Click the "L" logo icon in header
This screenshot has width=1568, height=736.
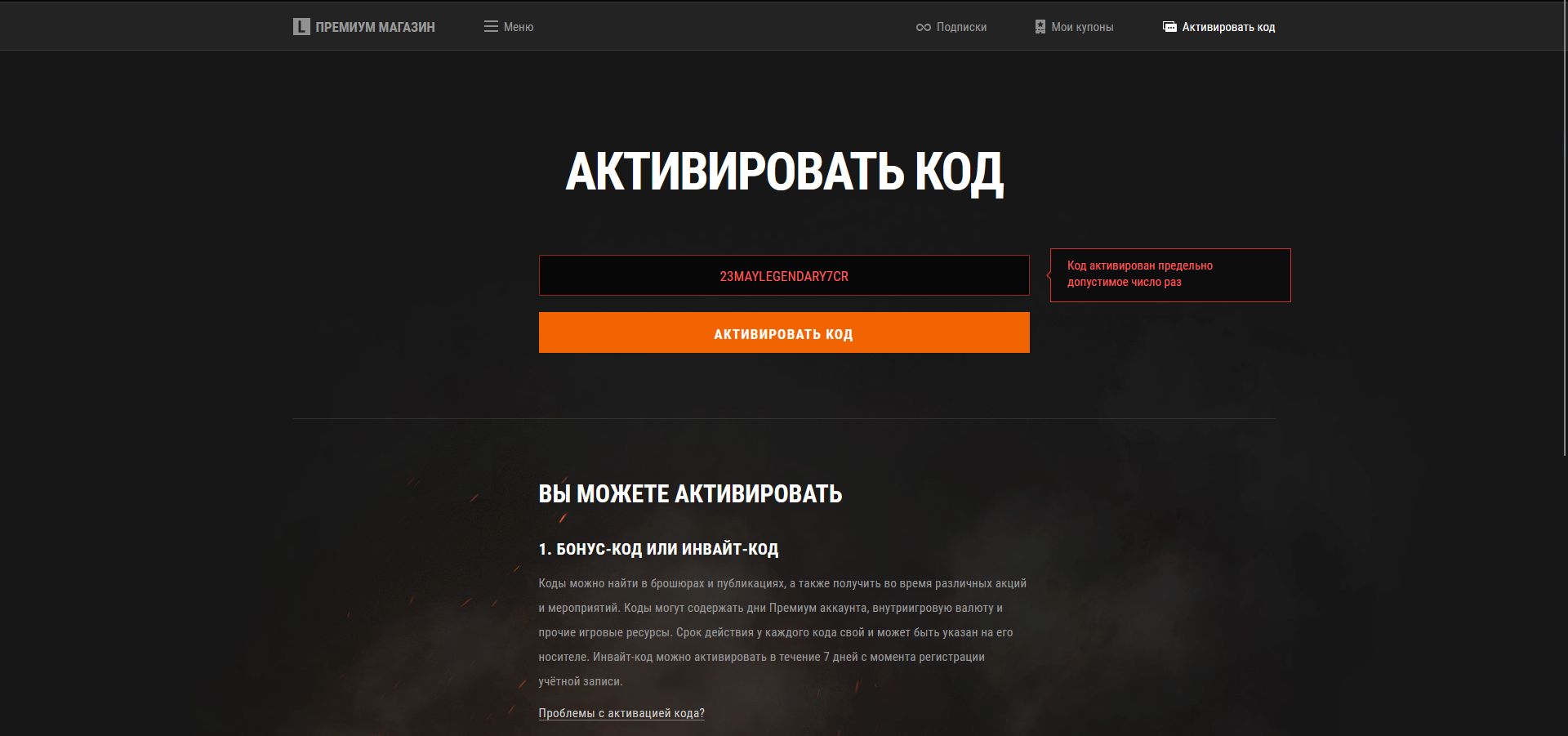tap(301, 27)
